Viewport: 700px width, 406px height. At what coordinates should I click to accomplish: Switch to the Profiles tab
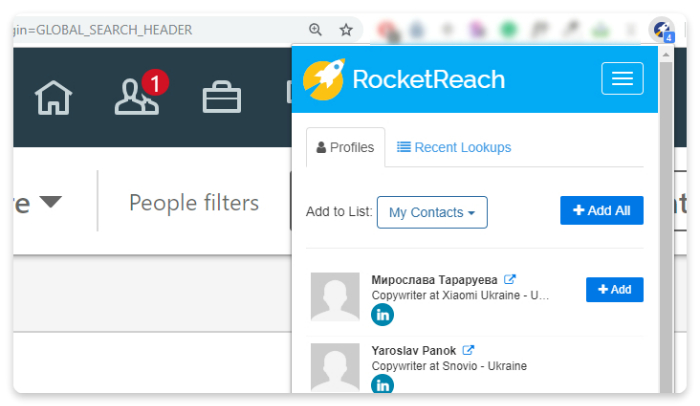346,147
